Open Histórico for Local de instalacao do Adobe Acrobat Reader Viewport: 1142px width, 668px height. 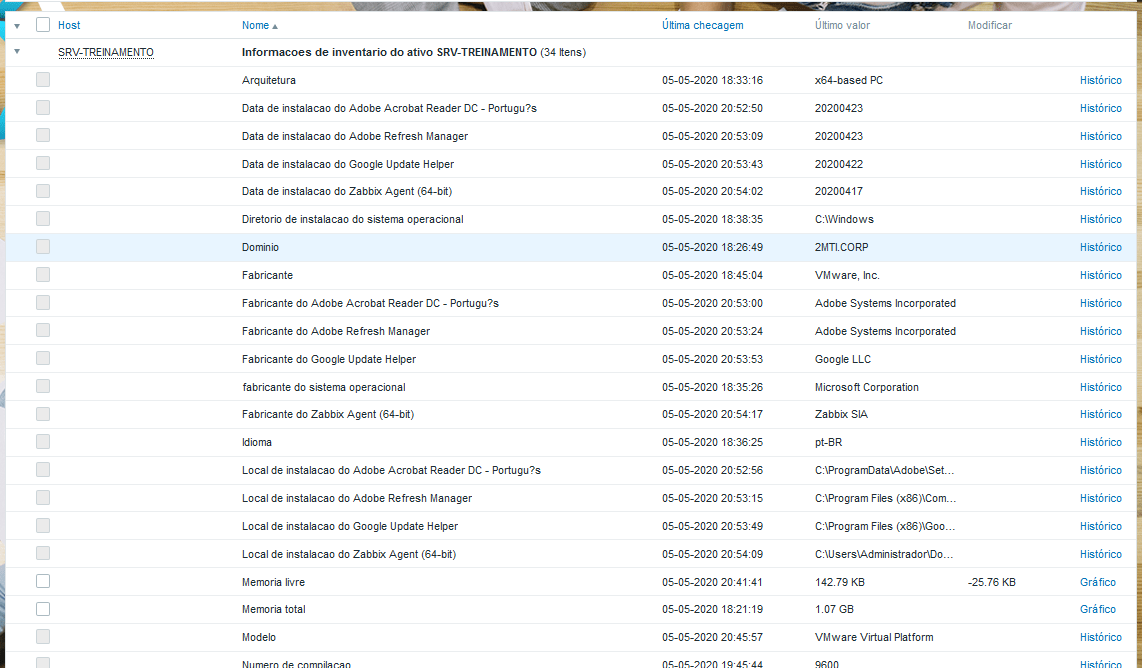(1100, 470)
